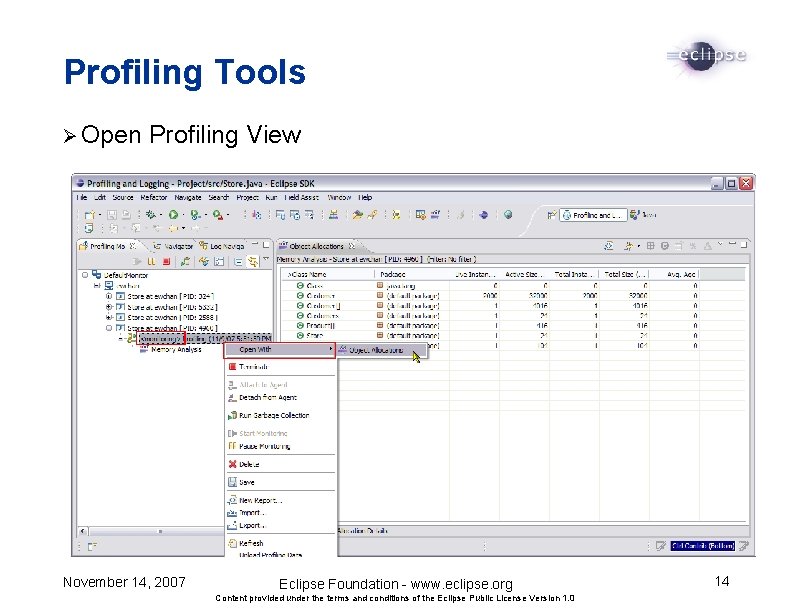The height and width of the screenshot is (612, 792).
Task: Choose Detach from Agent in context menu
Action: 281,398
